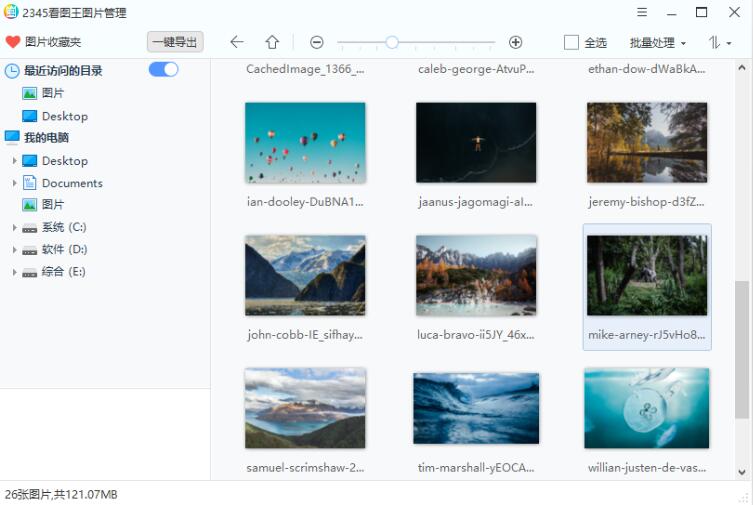Click the E: drive disk icon

pyautogui.click(x=29, y=273)
